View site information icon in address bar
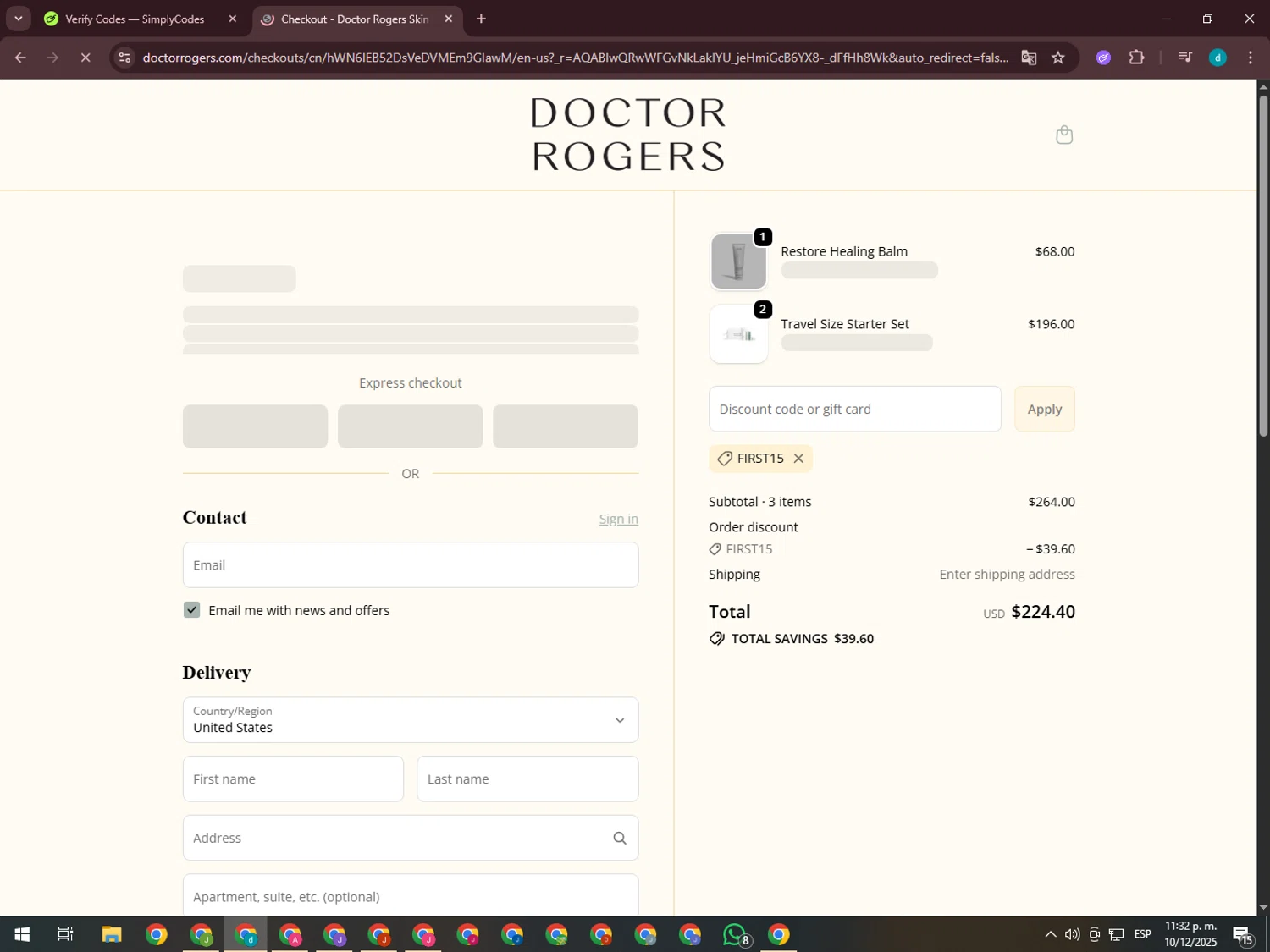This screenshot has width=1270, height=952. [124, 58]
